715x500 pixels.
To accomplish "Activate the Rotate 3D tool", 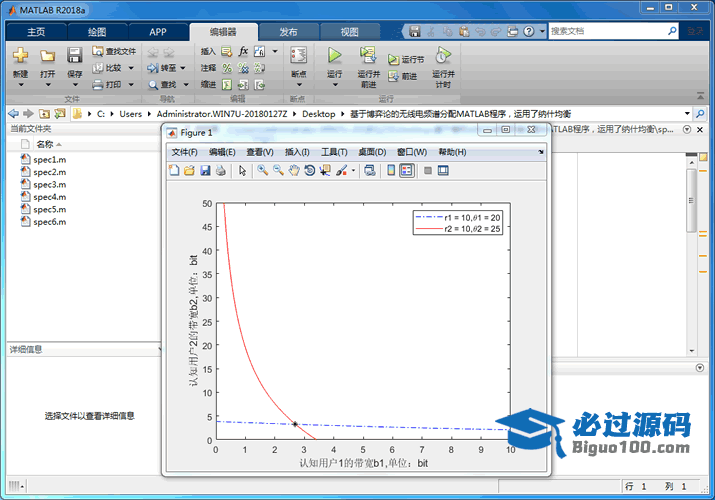I will coord(310,171).
